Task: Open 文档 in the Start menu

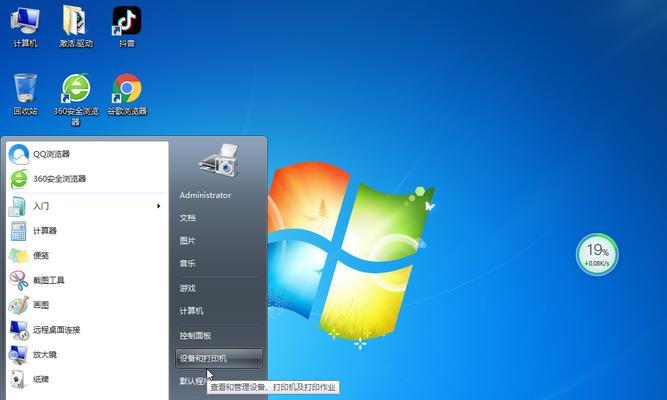Action: tap(188, 218)
